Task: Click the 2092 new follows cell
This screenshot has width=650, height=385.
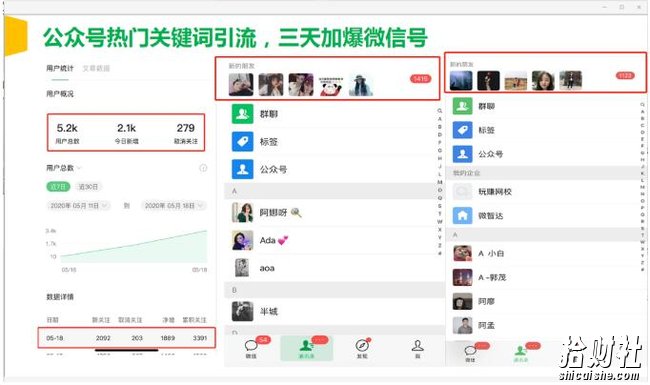Action: (x=103, y=338)
